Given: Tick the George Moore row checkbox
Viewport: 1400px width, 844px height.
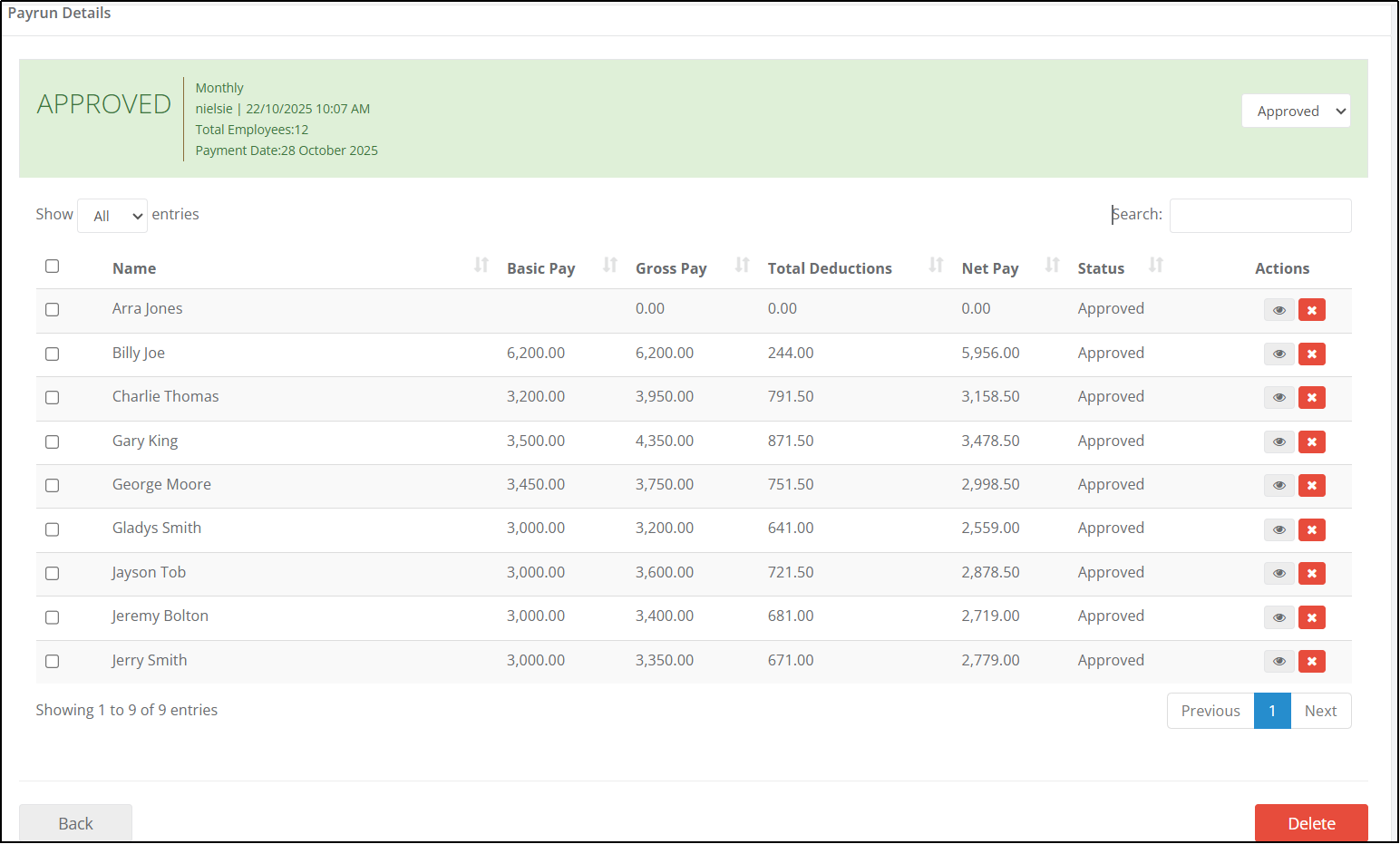Looking at the screenshot, I should [53, 485].
